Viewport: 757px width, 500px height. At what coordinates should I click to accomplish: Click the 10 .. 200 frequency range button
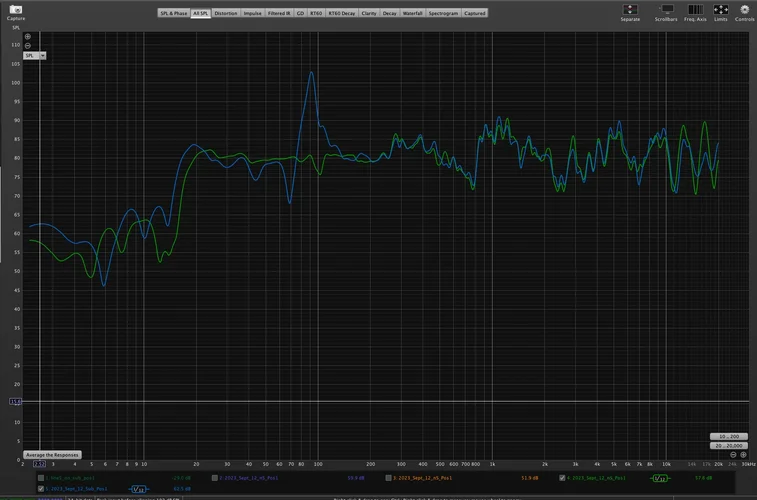click(729, 437)
